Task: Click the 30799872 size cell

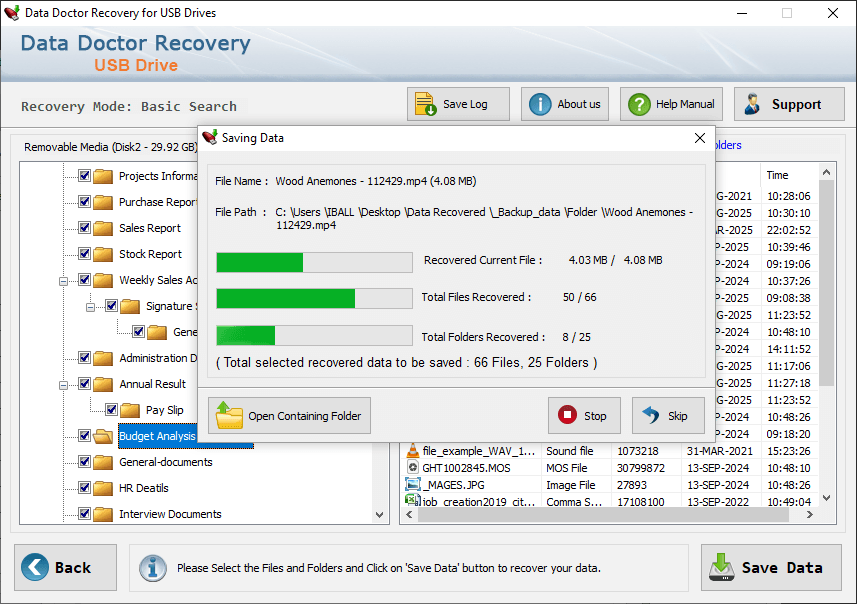Action: [641, 468]
